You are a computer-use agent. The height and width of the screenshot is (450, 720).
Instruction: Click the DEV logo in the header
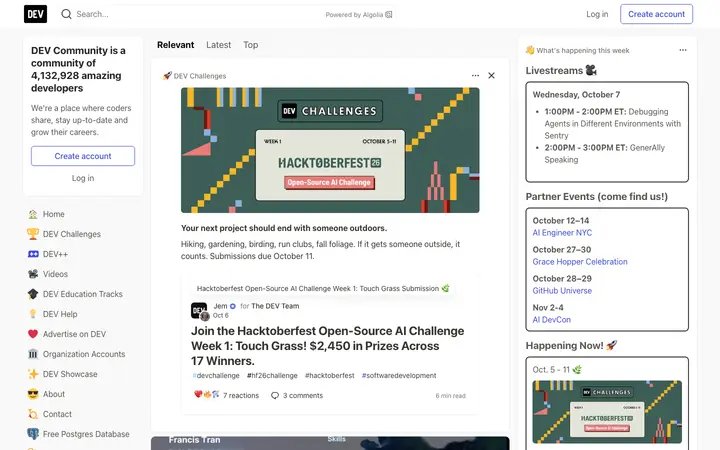click(x=35, y=14)
